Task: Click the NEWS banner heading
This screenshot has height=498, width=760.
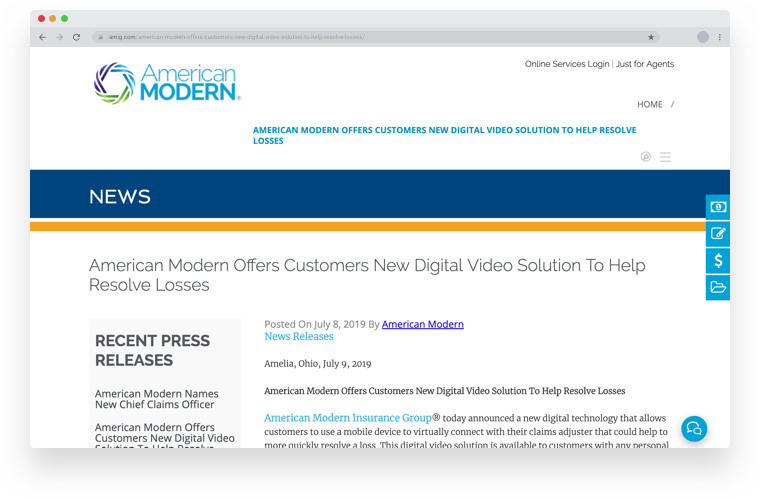Action: coord(120,197)
